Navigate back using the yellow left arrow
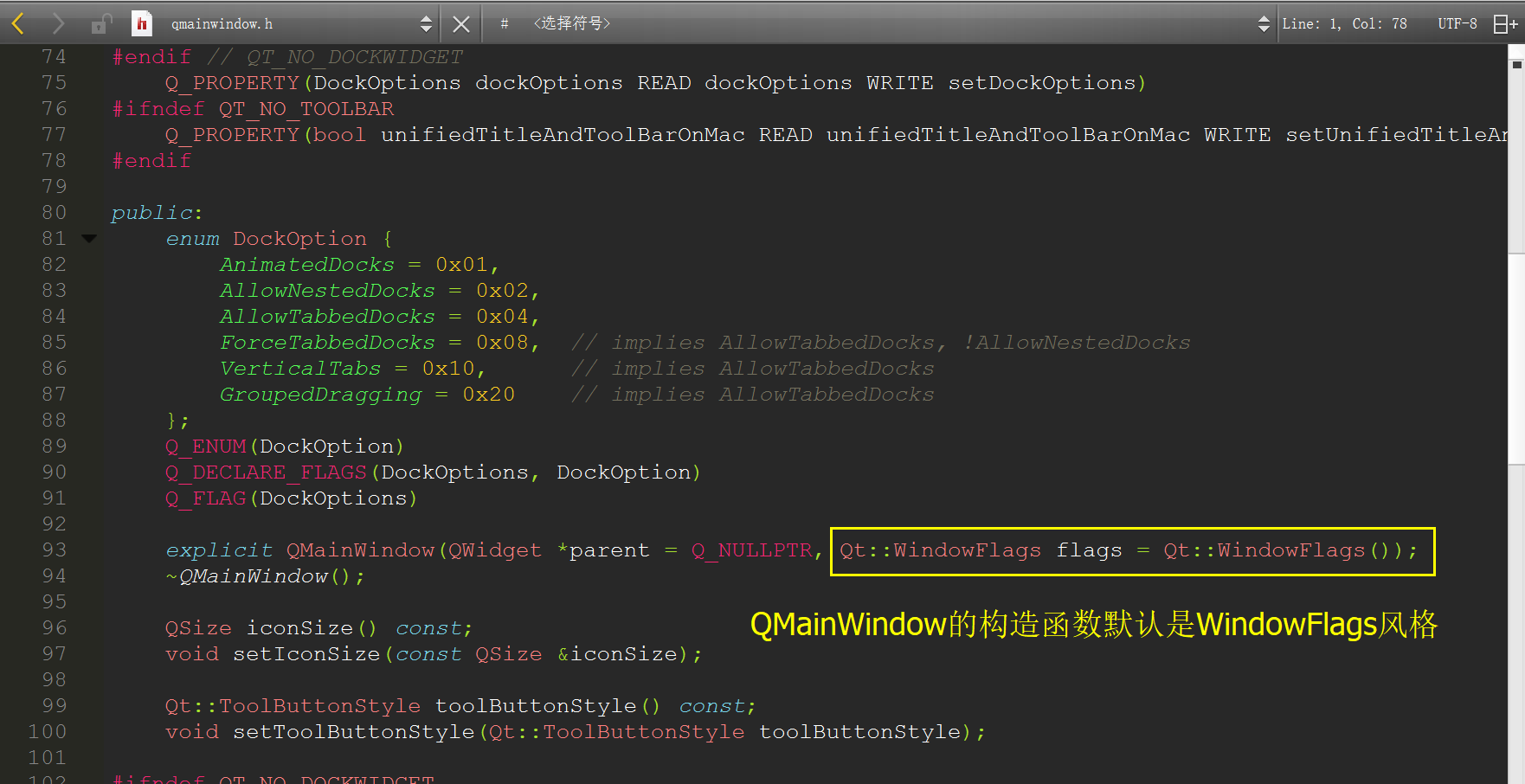Viewport: 1525px width, 784px height. (17, 23)
